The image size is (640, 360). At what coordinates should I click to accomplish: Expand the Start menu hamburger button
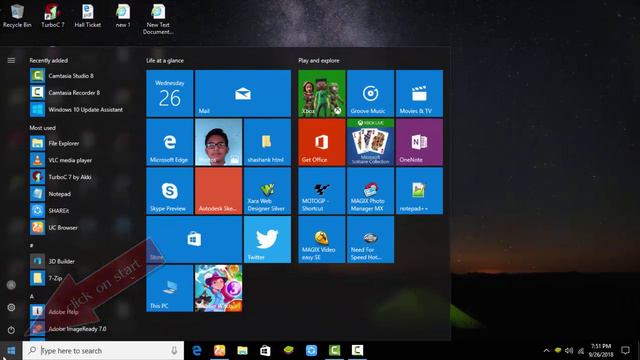point(11,60)
